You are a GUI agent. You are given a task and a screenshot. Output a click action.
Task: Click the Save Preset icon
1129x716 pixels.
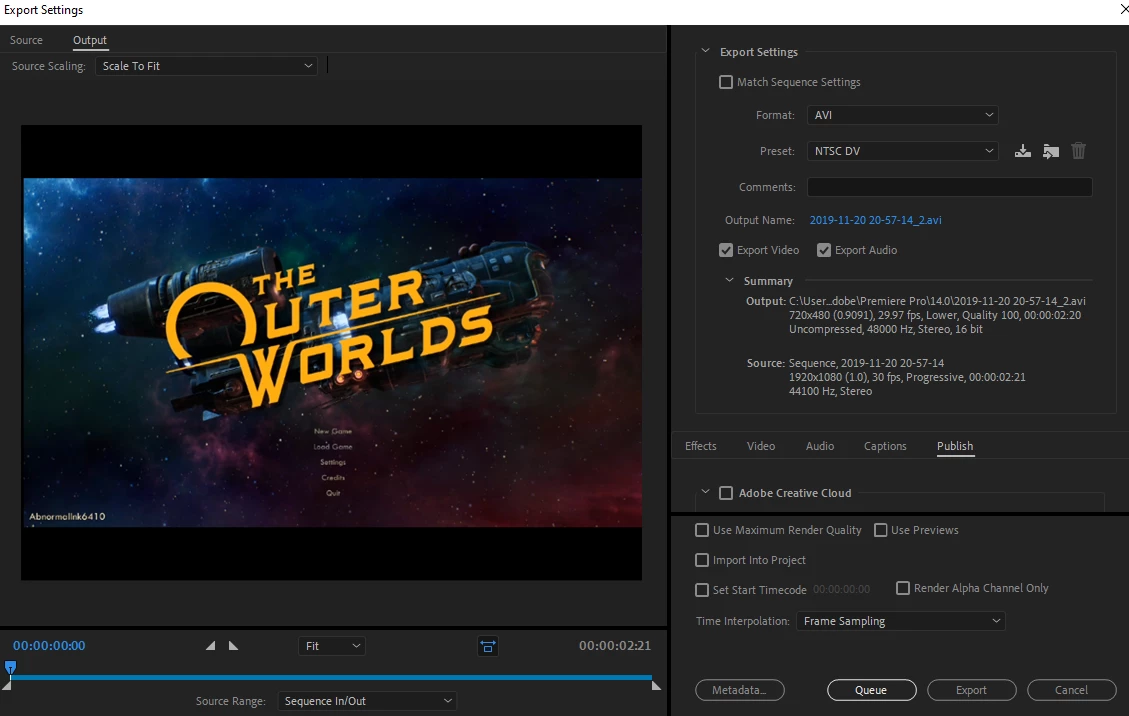[1022, 151]
